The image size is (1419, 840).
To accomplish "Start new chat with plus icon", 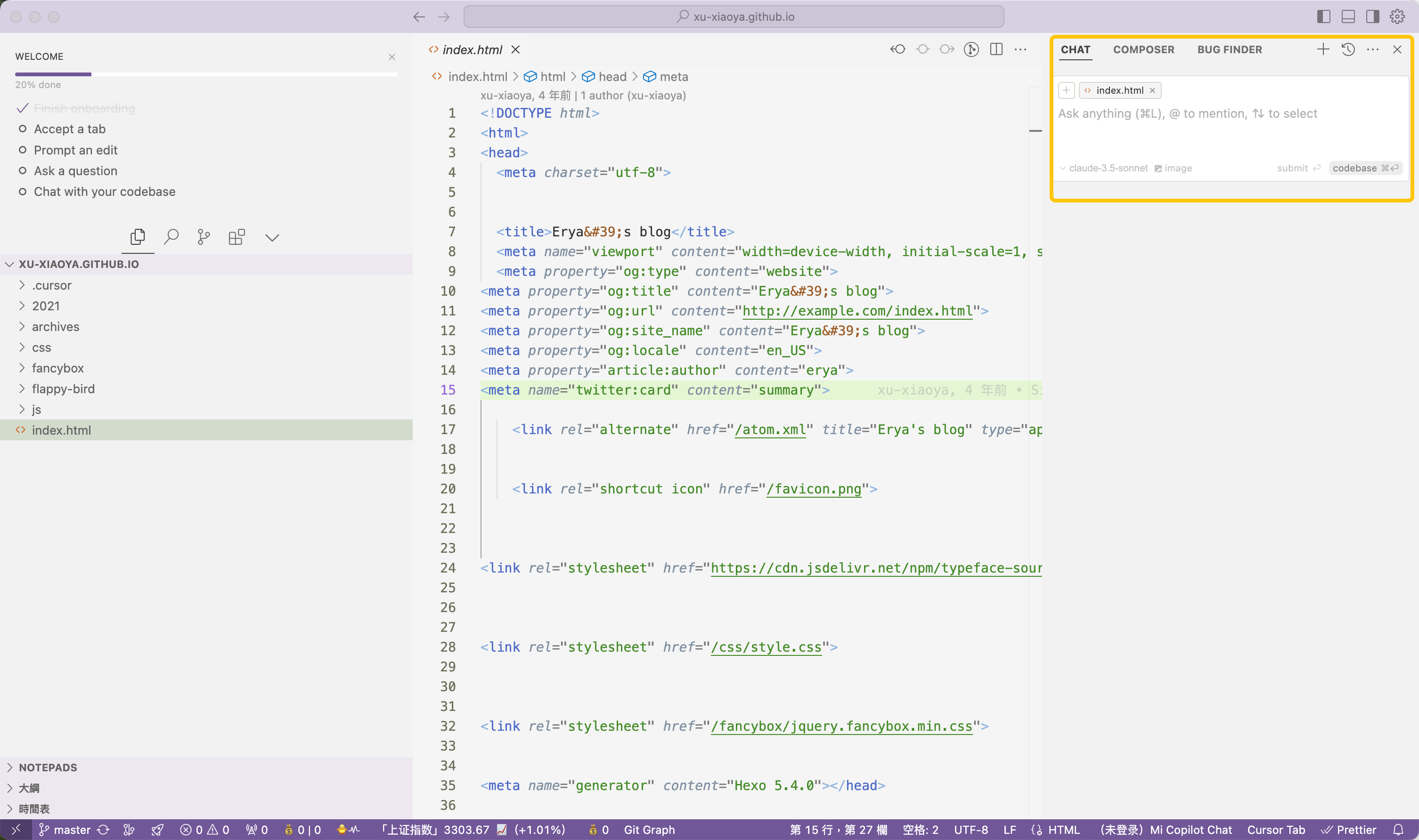I will tap(1323, 50).
